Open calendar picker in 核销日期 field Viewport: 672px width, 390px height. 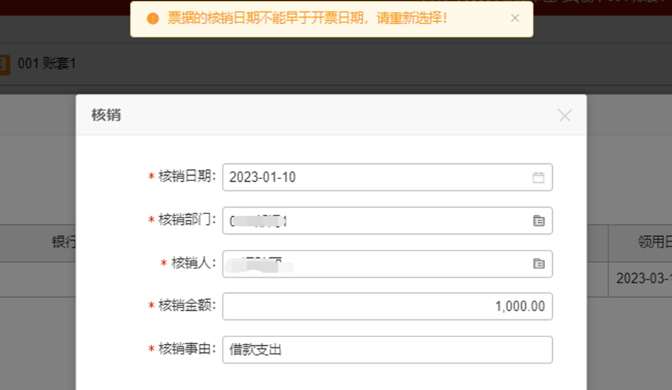[x=538, y=177]
